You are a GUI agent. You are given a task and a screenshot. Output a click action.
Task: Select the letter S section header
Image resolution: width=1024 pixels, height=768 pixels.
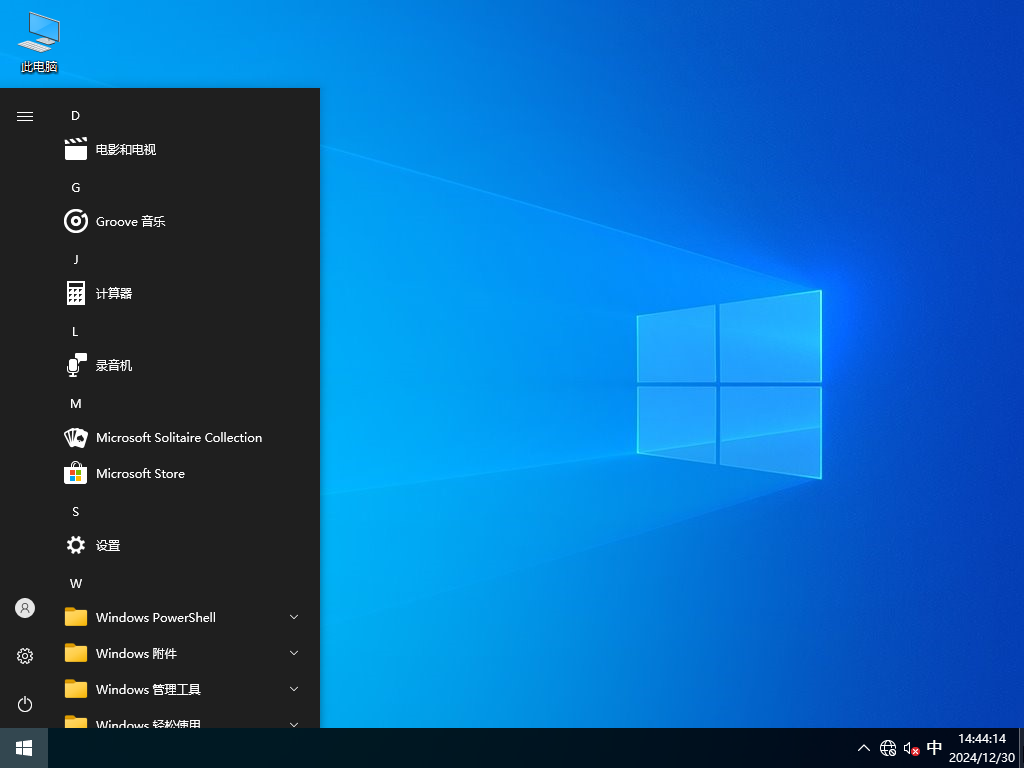pos(75,511)
